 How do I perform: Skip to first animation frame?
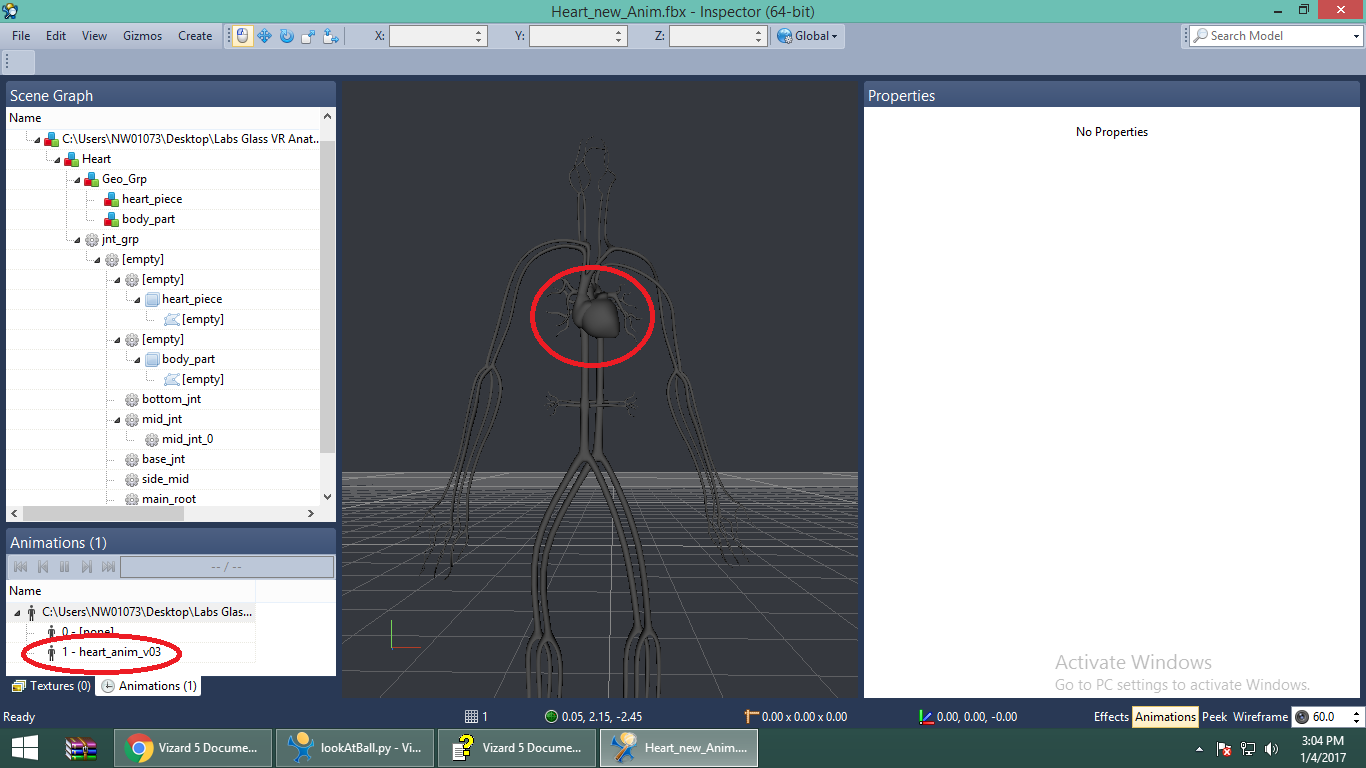(x=20, y=567)
